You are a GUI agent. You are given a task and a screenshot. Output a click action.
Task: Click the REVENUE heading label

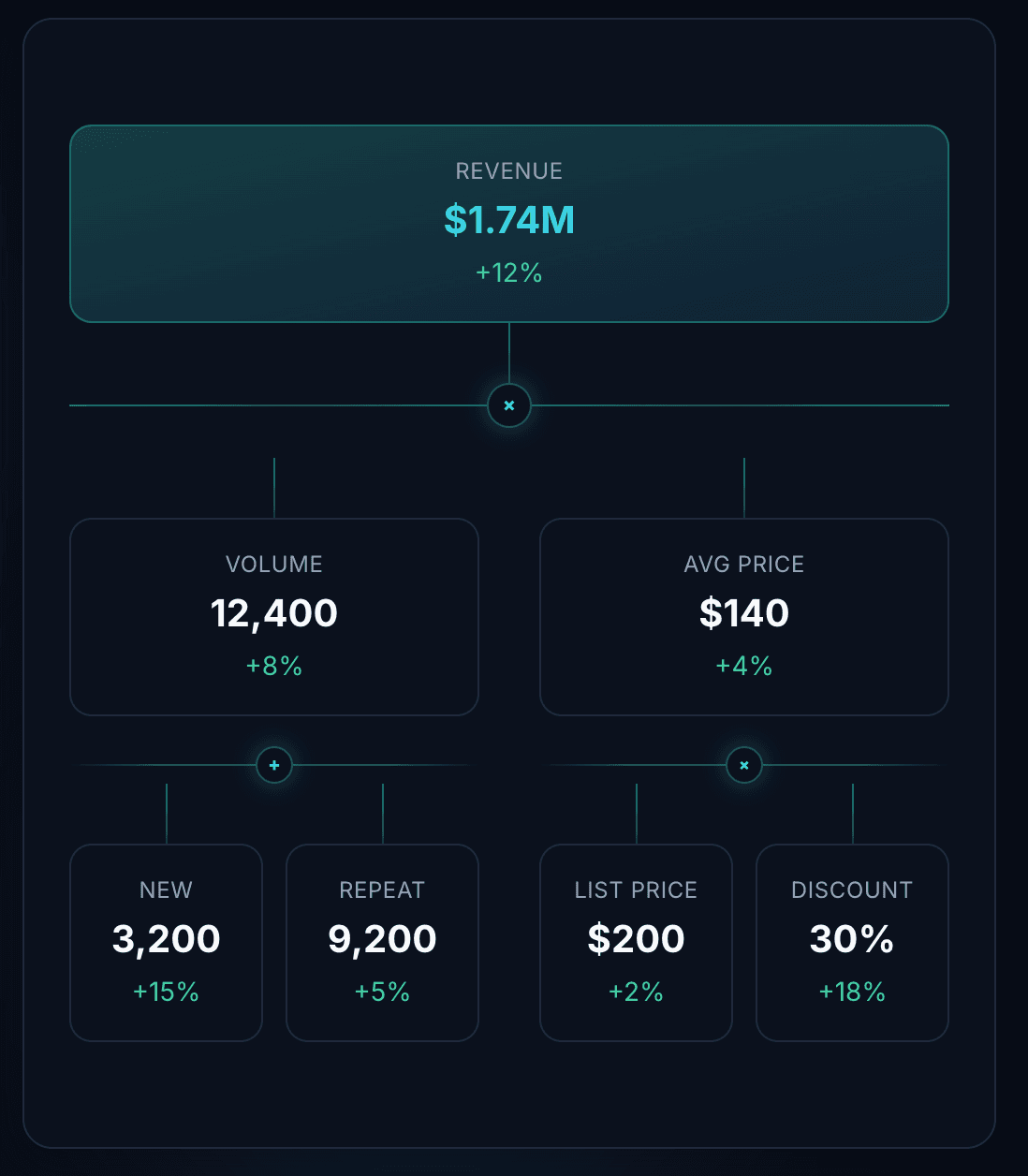(x=509, y=171)
